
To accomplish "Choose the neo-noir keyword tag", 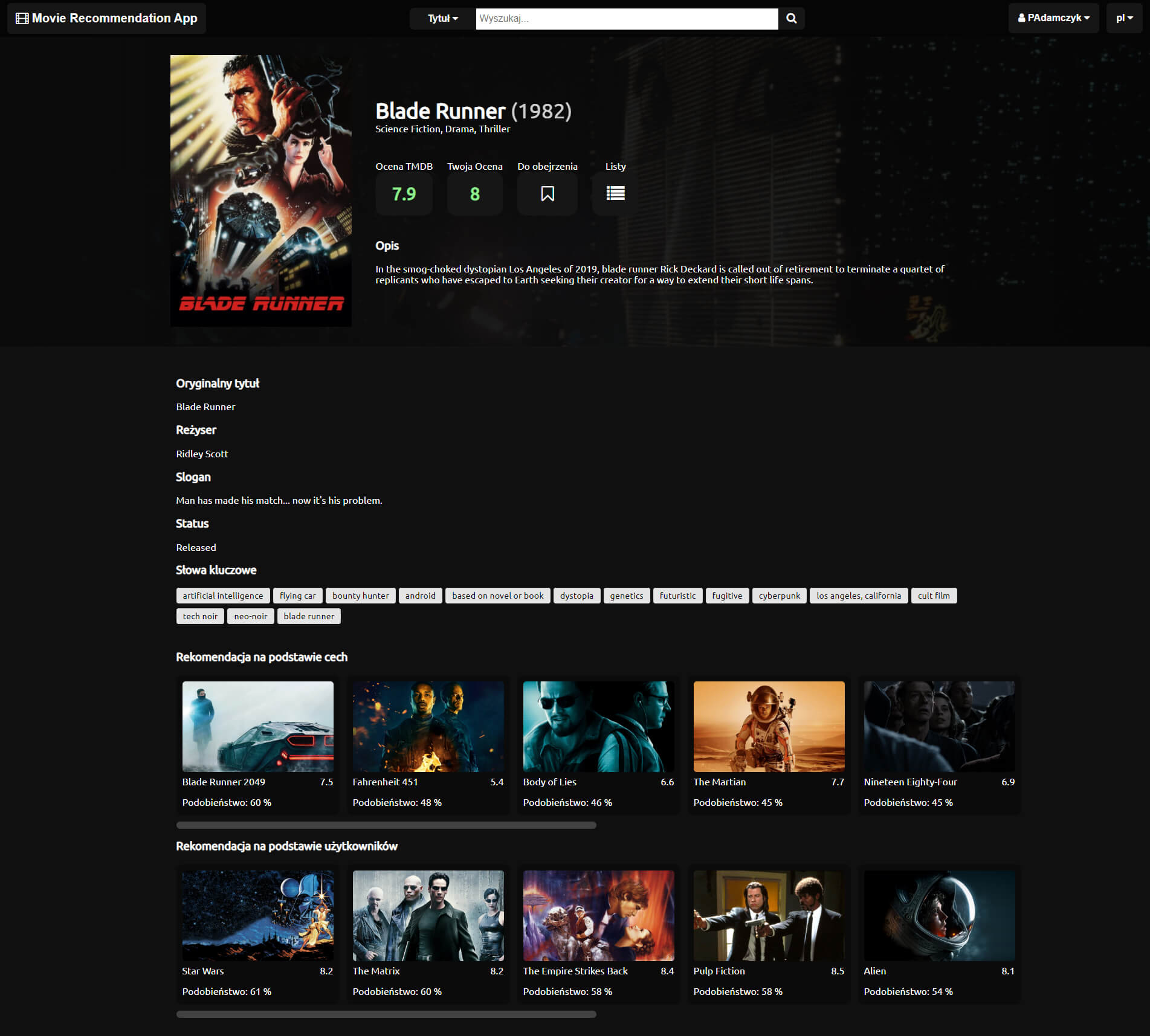I will point(251,616).
